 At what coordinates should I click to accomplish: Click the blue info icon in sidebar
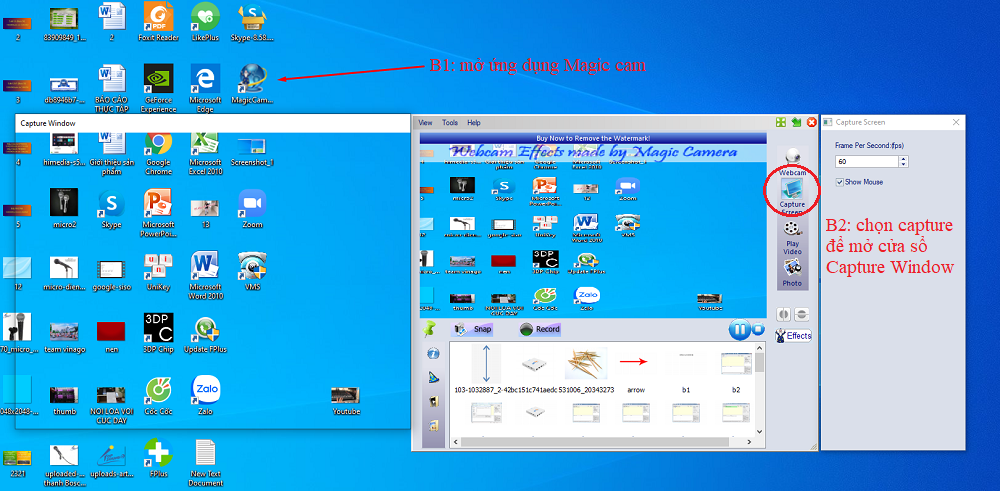coord(433,354)
